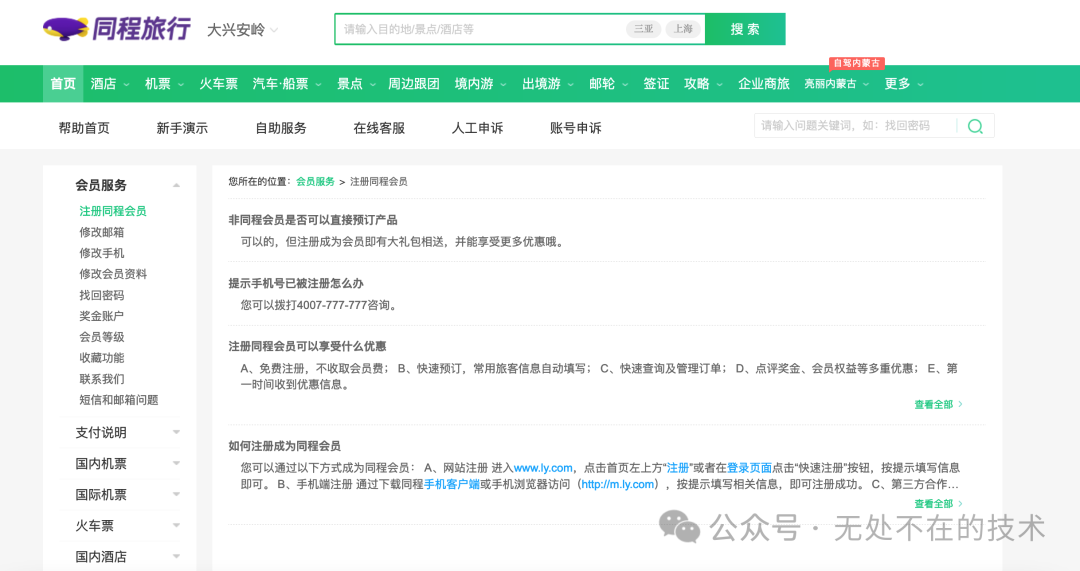Viewport: 1080px width, 571px height.
Task: Click the help keyword search field
Action: (855, 125)
